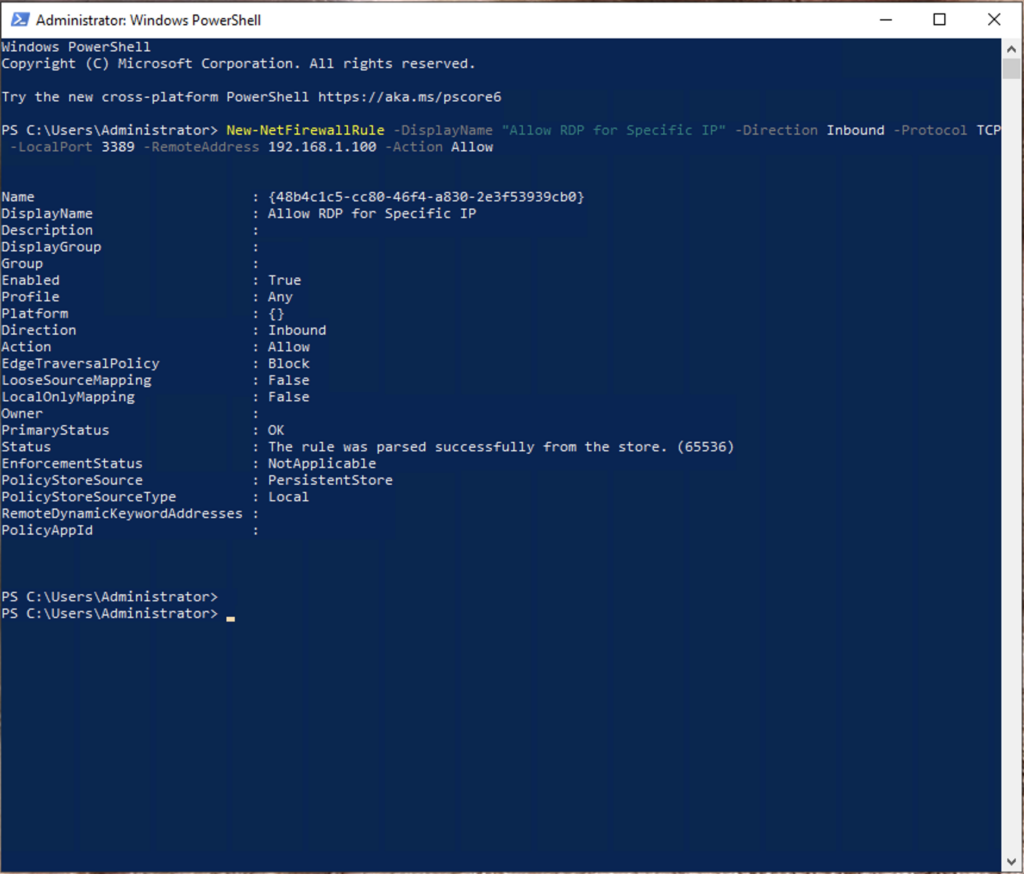The width and height of the screenshot is (1024, 874).
Task: Click the 'Local' value for PolicyStoreSourceType
Action: [289, 496]
